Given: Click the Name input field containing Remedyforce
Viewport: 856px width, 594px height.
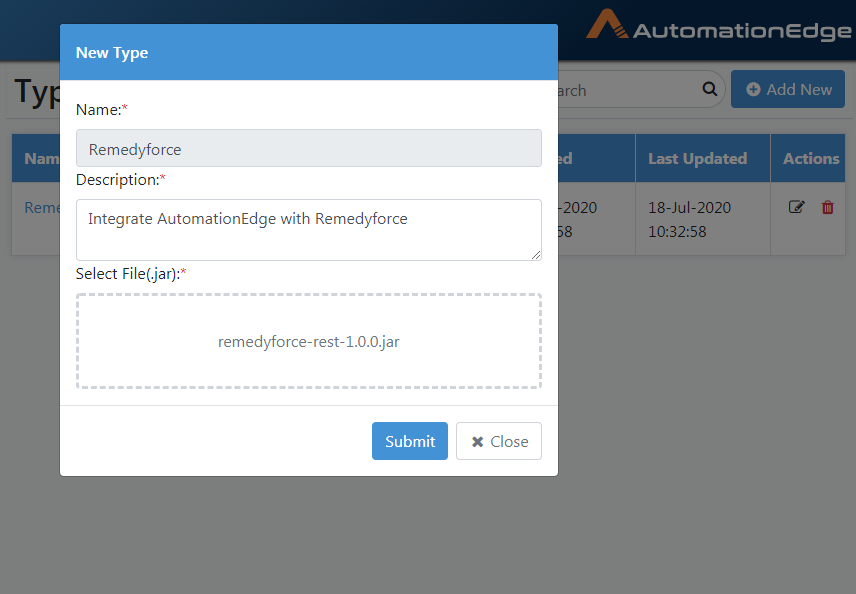Looking at the screenshot, I should point(309,148).
